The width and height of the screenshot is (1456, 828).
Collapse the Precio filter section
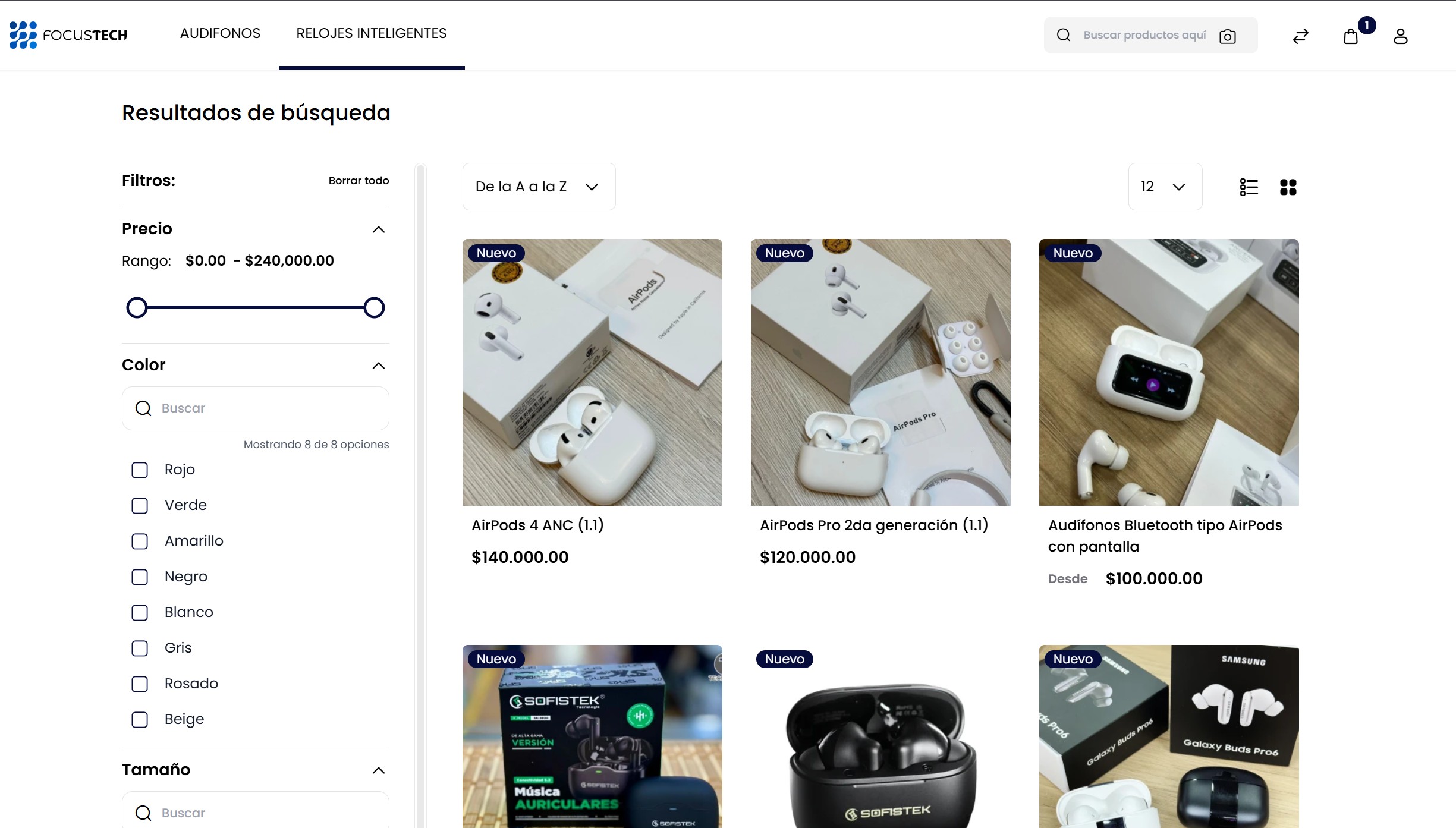(x=378, y=229)
